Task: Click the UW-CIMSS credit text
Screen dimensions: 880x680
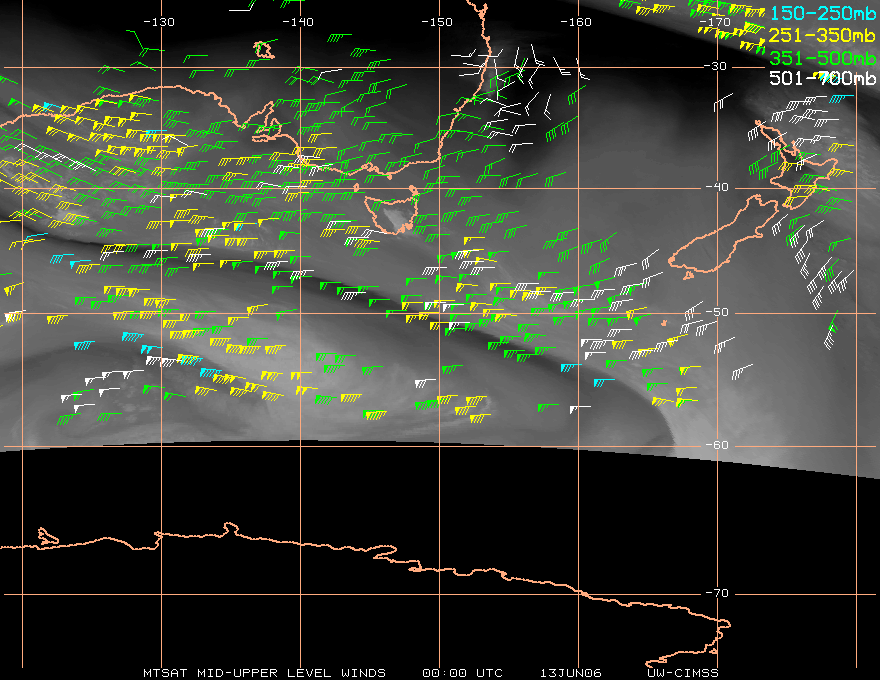Action: 683,673
